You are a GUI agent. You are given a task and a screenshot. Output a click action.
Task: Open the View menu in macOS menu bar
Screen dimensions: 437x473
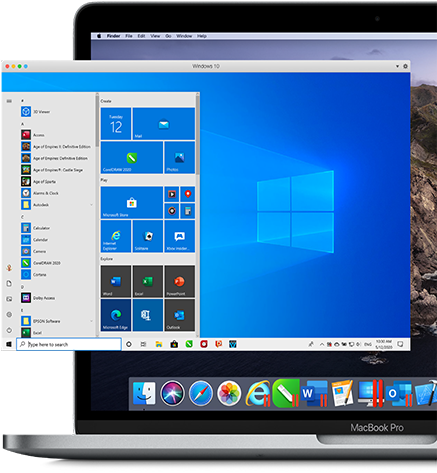tap(155, 36)
